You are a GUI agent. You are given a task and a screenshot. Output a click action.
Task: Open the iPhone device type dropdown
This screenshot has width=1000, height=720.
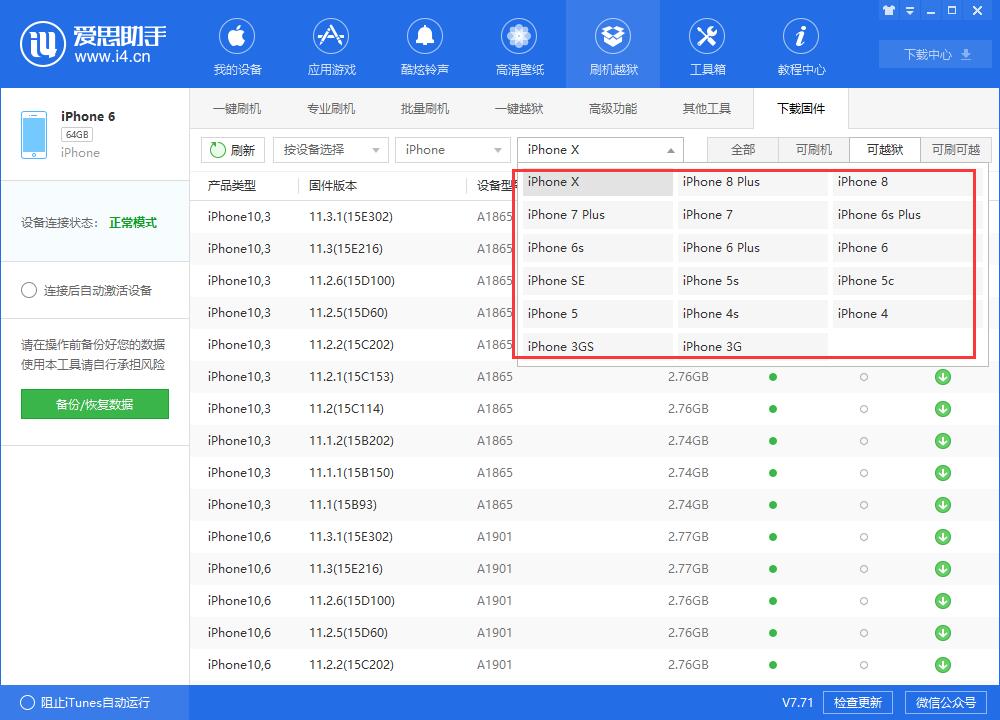(453, 150)
